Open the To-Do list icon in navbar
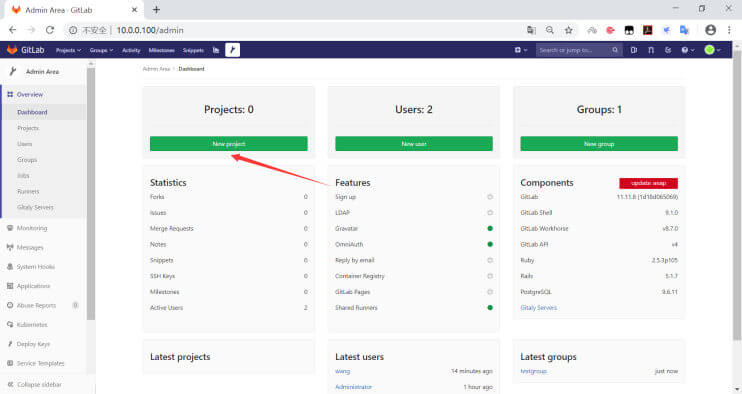This screenshot has width=742, height=394. coord(668,50)
